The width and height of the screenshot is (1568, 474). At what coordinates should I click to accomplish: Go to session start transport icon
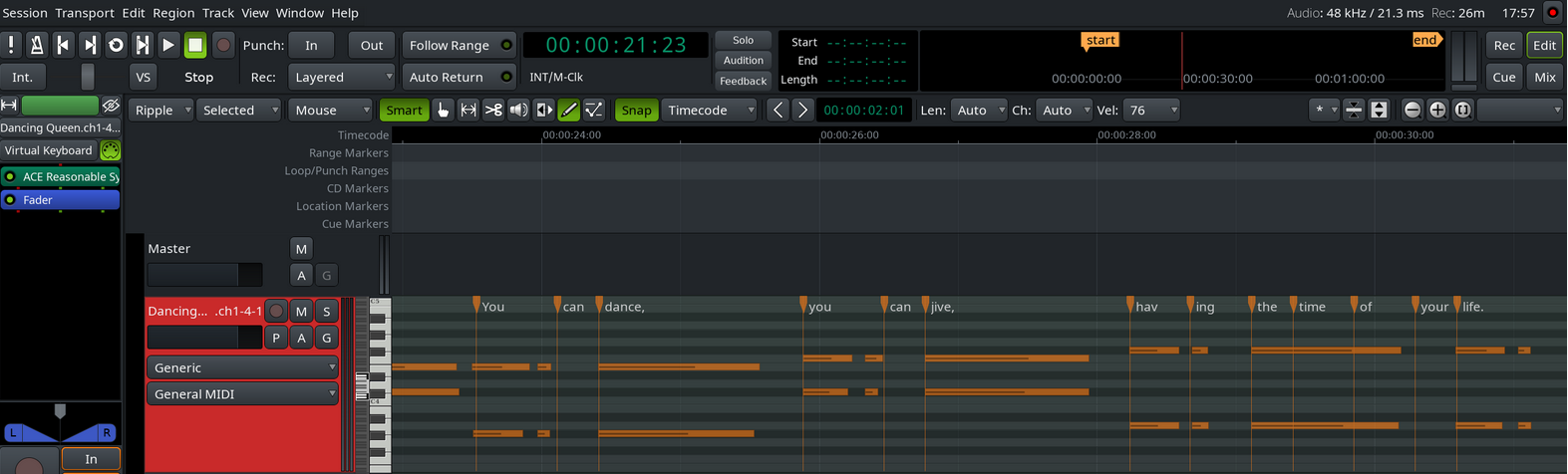pos(63,45)
